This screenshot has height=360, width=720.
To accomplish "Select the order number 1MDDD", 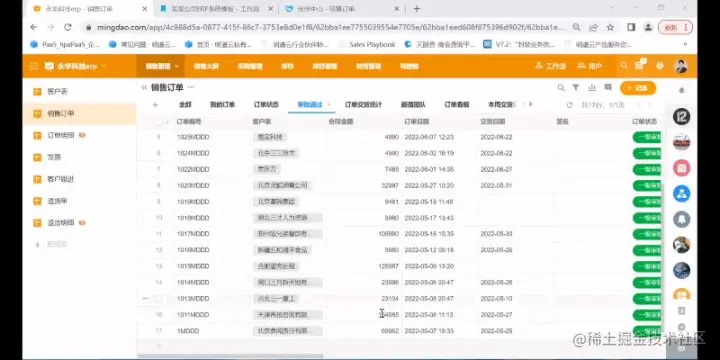I will coord(188,331).
